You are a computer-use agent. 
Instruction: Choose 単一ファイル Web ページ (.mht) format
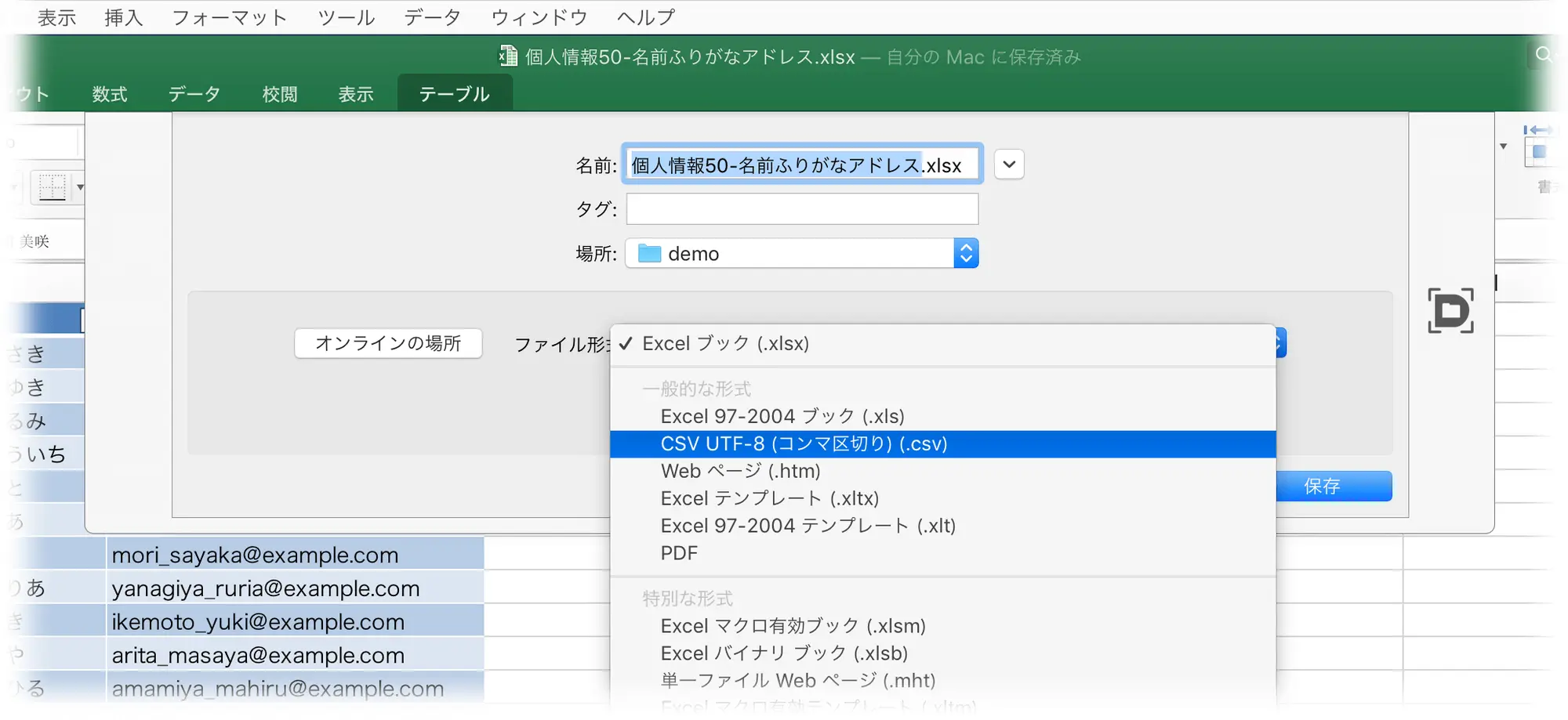[x=943, y=681]
